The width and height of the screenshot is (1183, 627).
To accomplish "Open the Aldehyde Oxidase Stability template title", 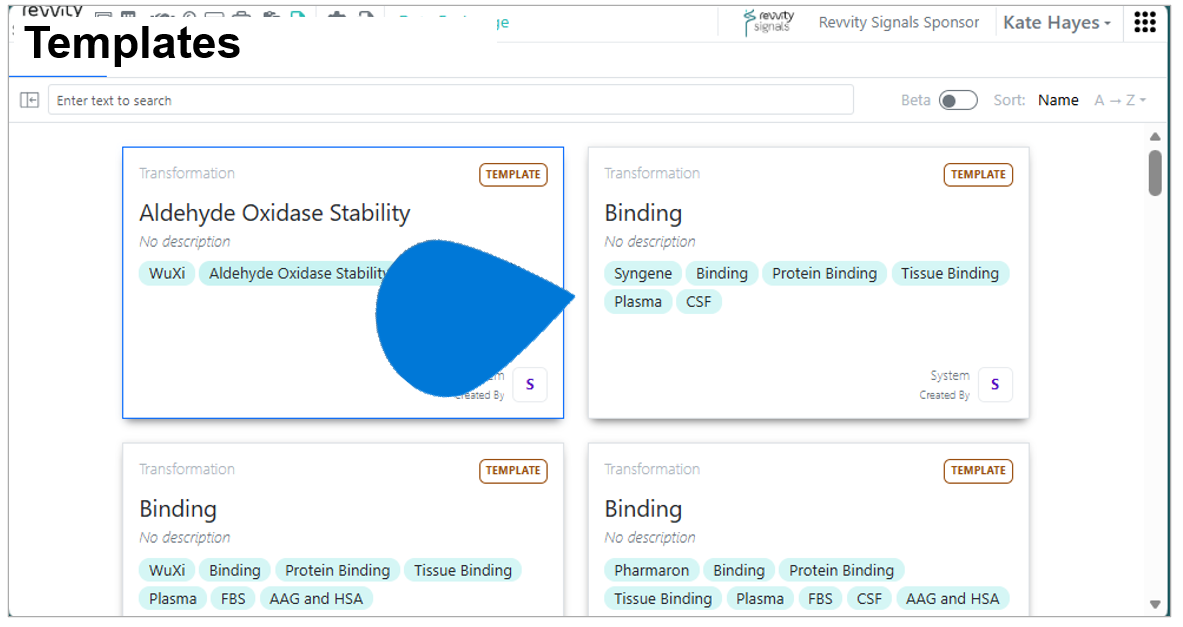I will point(275,214).
